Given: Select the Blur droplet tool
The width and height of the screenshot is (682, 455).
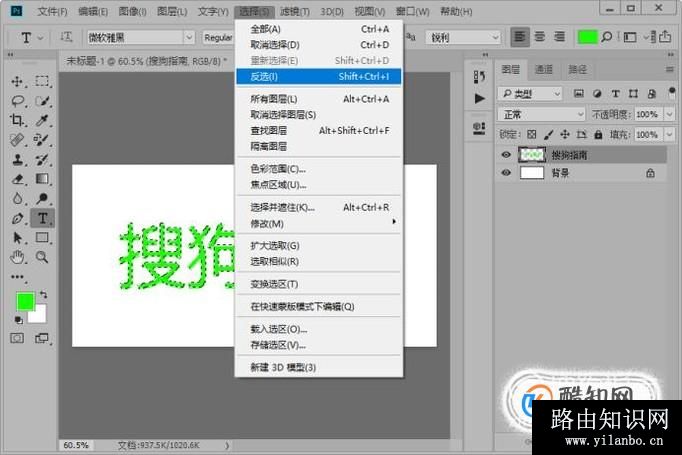Looking at the screenshot, I should (17, 198).
